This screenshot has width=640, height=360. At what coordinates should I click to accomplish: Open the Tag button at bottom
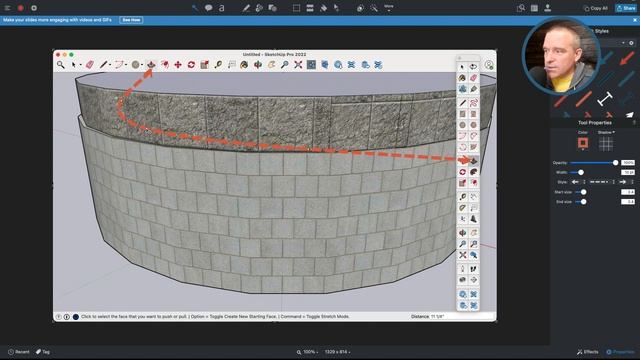pos(42,352)
